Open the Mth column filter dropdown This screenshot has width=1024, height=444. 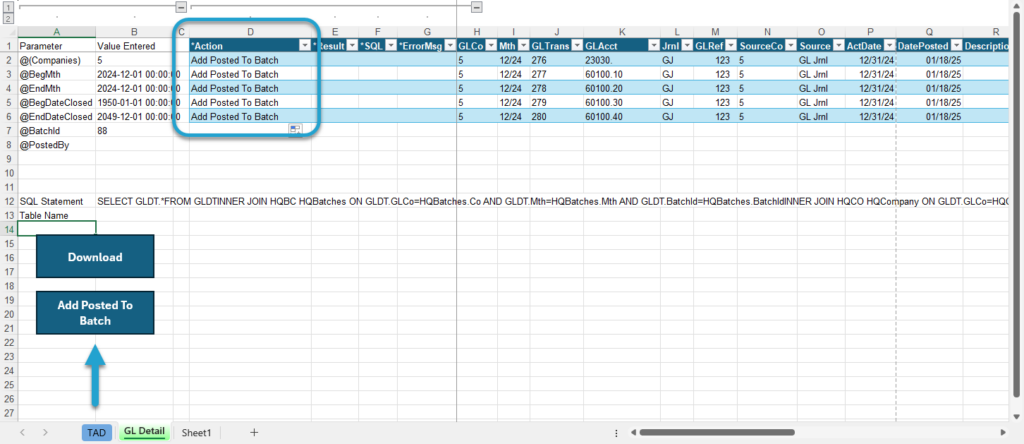tap(523, 46)
